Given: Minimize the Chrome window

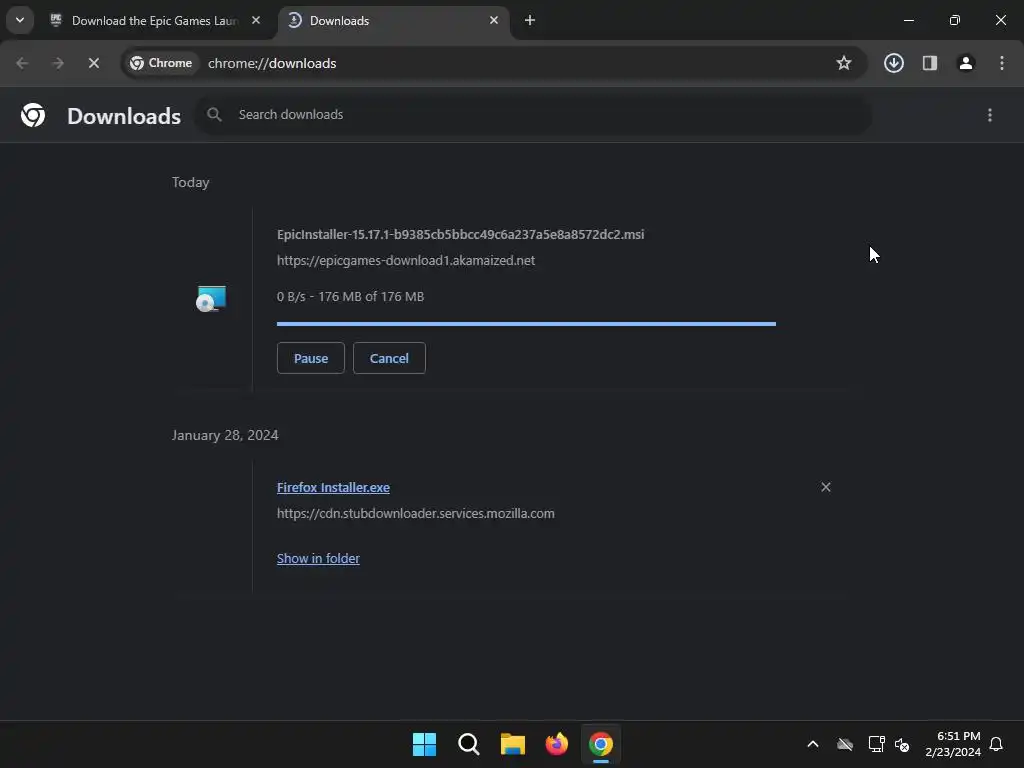Looking at the screenshot, I should pos(908,20).
